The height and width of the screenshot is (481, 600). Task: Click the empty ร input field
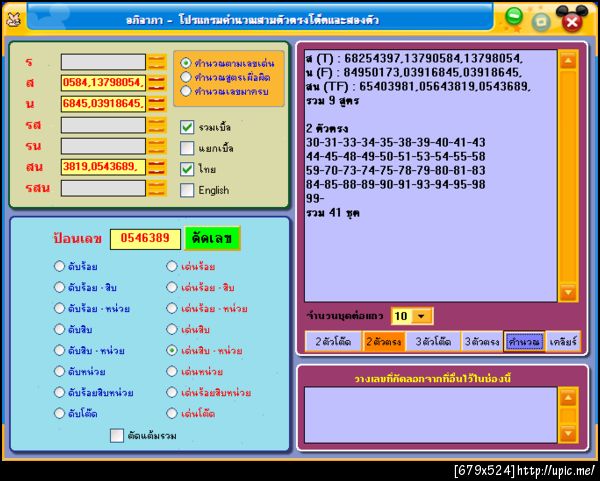(103, 62)
